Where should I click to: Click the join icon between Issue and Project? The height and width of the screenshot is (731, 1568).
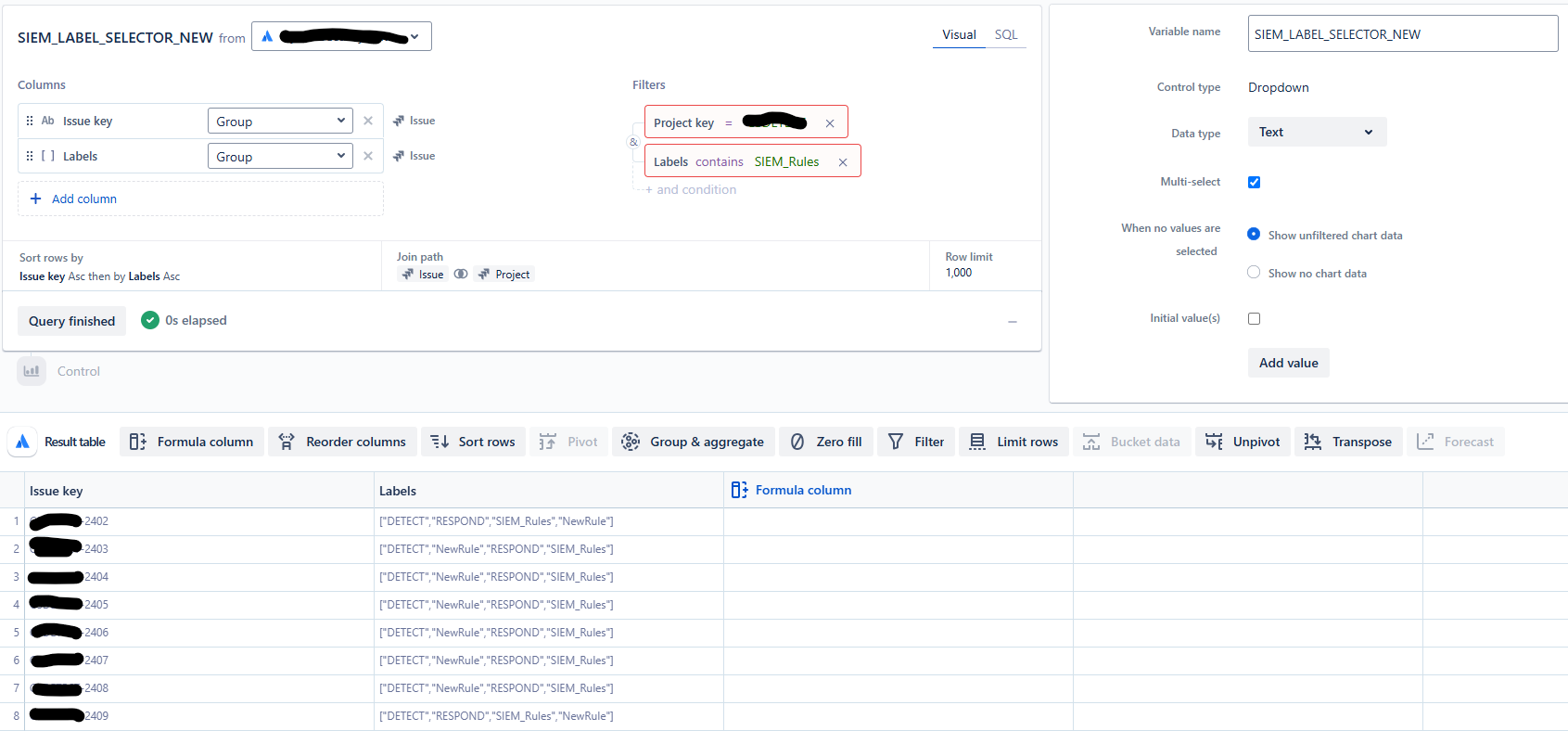pyautogui.click(x=461, y=275)
